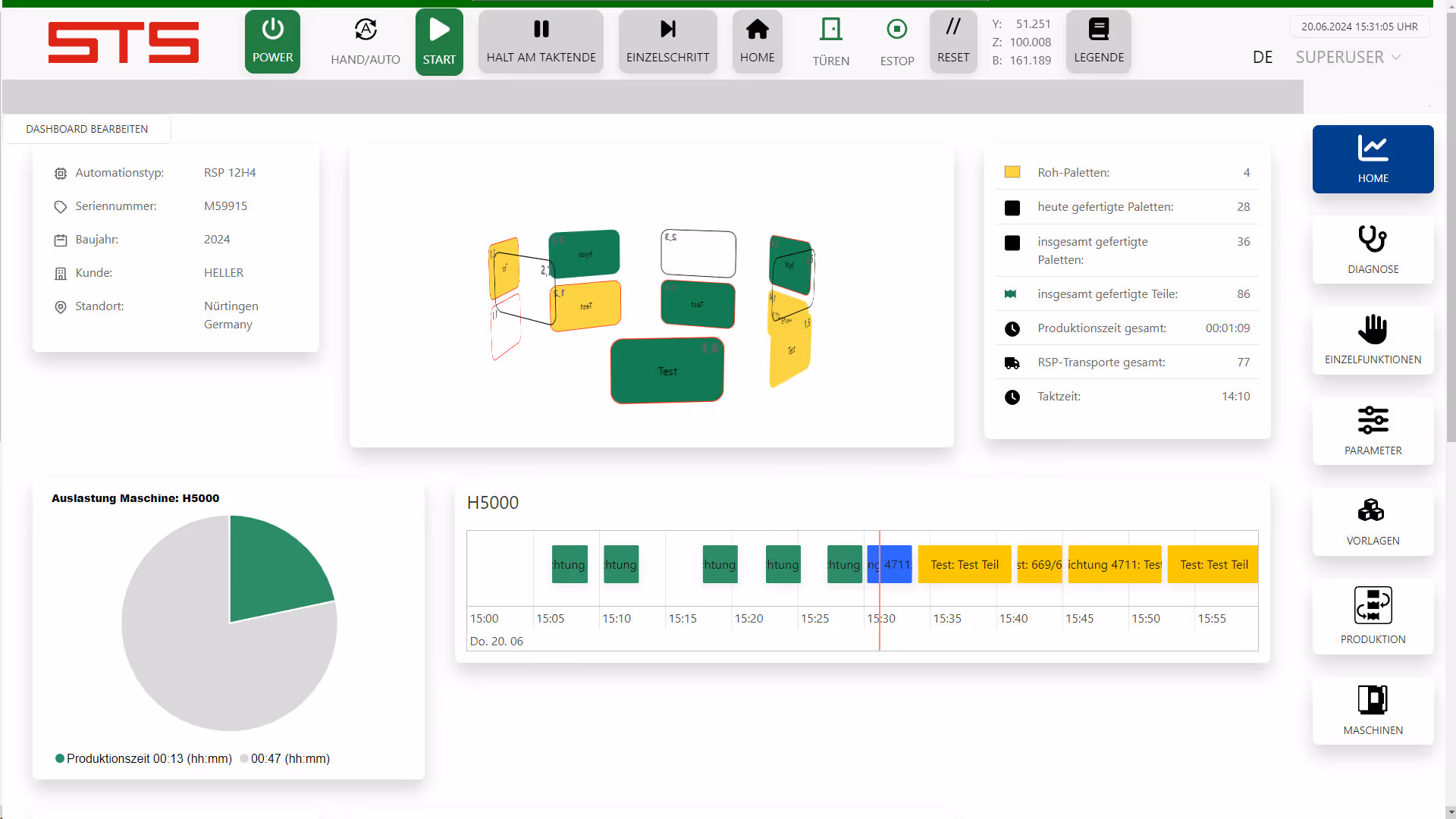The width and height of the screenshot is (1456, 819).
Task: Open EINZELFUNKTIONEN hand menu
Action: pyautogui.click(x=1373, y=340)
